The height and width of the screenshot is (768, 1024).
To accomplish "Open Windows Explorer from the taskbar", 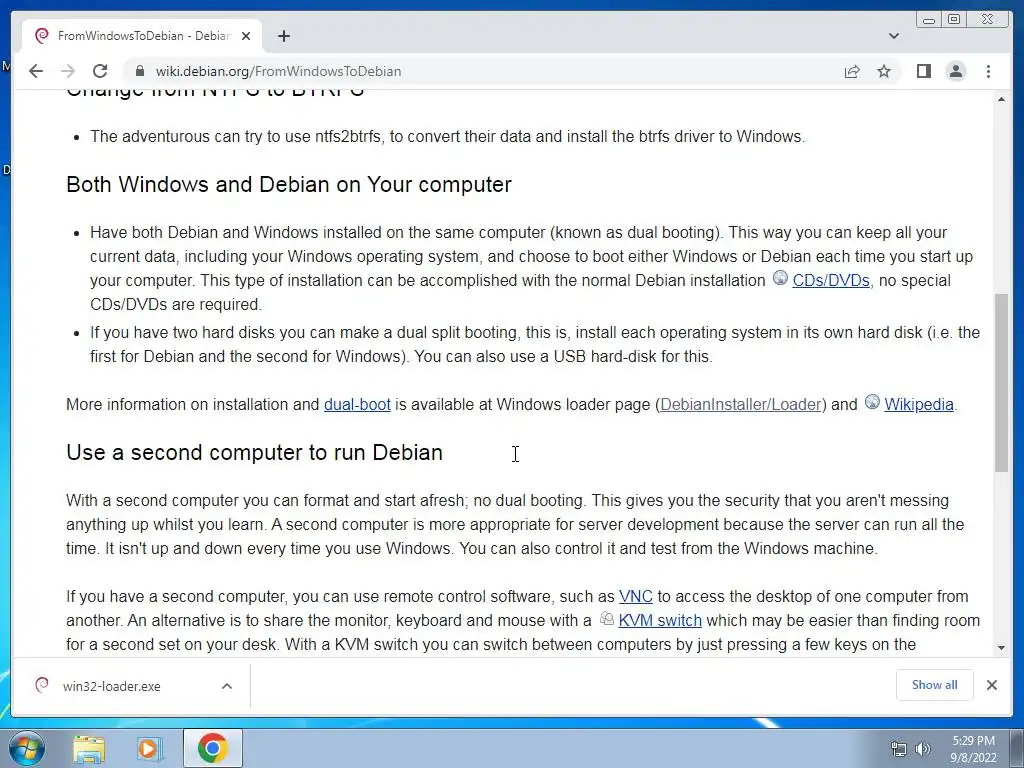I will coord(89,749).
